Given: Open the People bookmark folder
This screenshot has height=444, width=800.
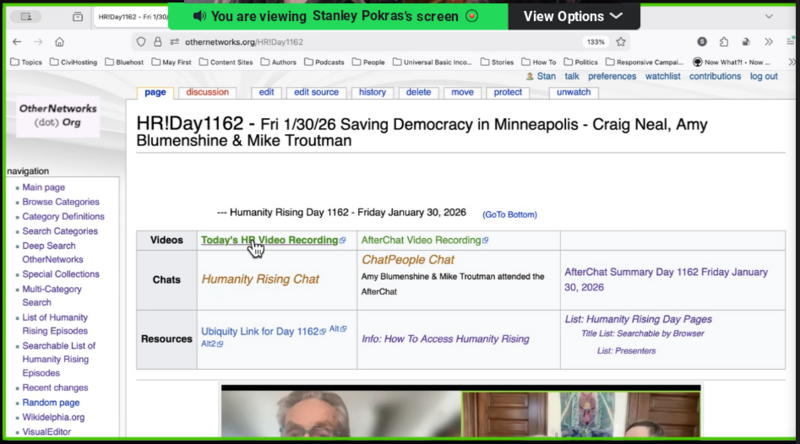Looking at the screenshot, I should click(x=368, y=62).
